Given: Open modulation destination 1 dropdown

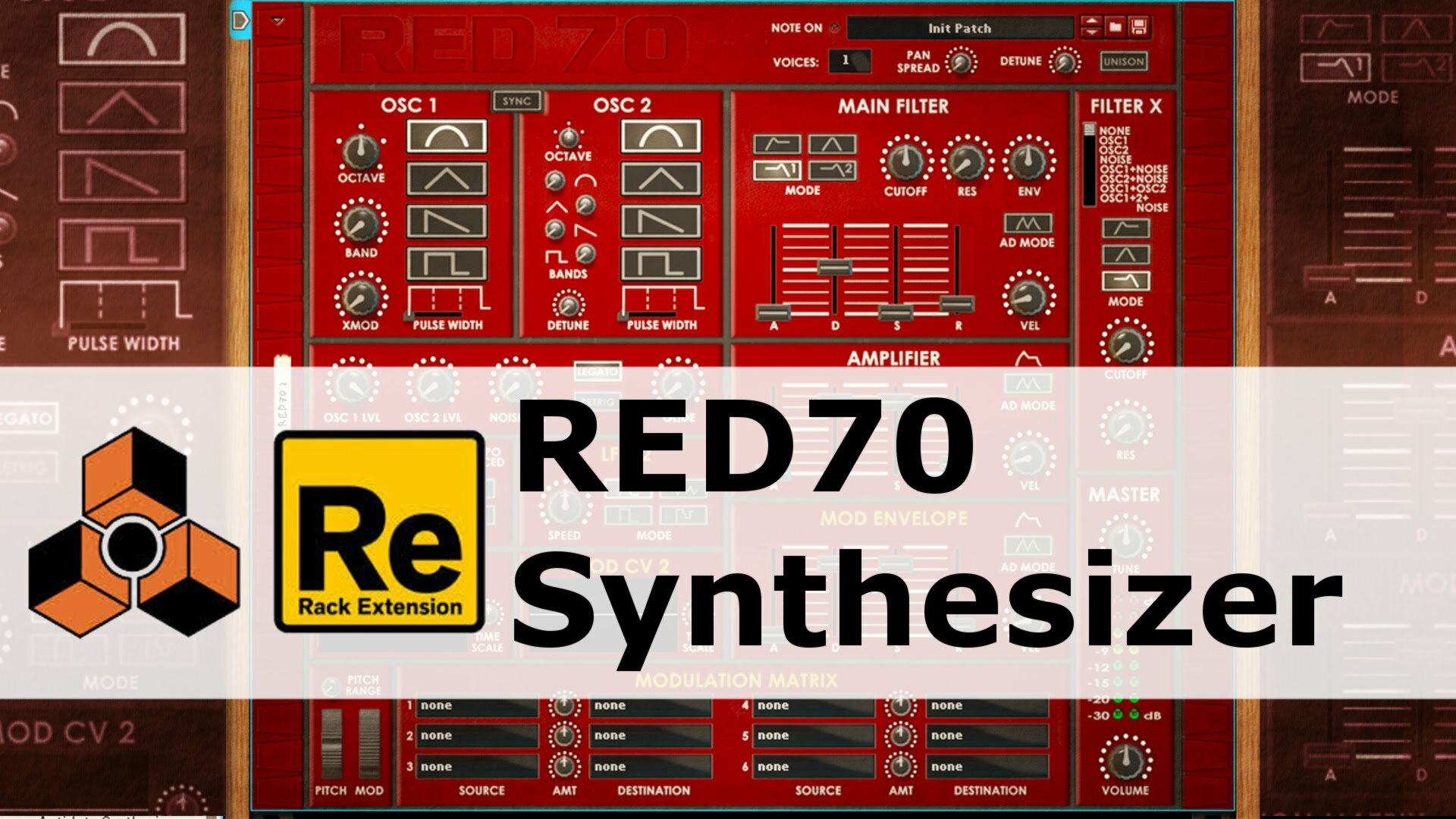Looking at the screenshot, I should click(651, 706).
